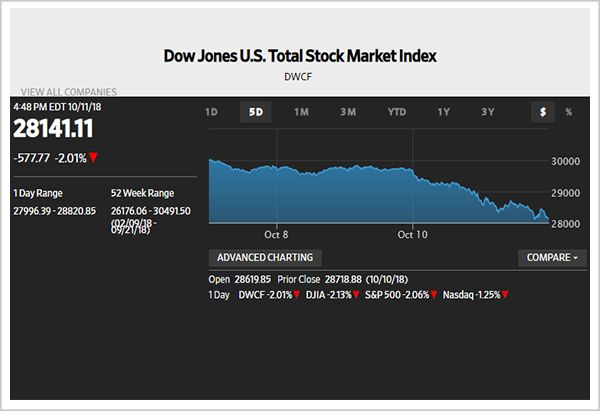
Task: Select the 5D chart range tab
Action: (x=255, y=112)
